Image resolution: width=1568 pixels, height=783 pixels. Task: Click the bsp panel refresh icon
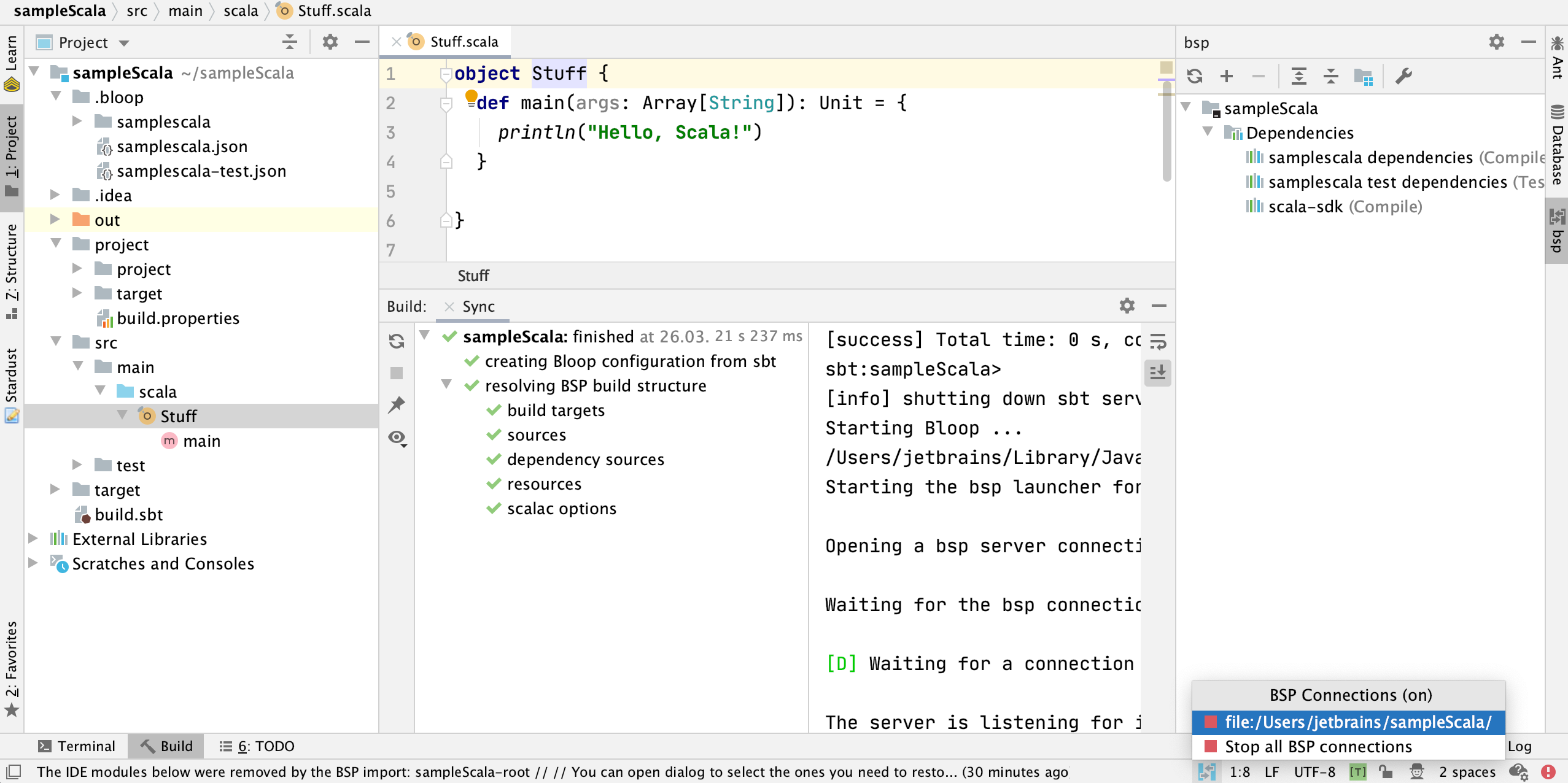tap(1194, 76)
